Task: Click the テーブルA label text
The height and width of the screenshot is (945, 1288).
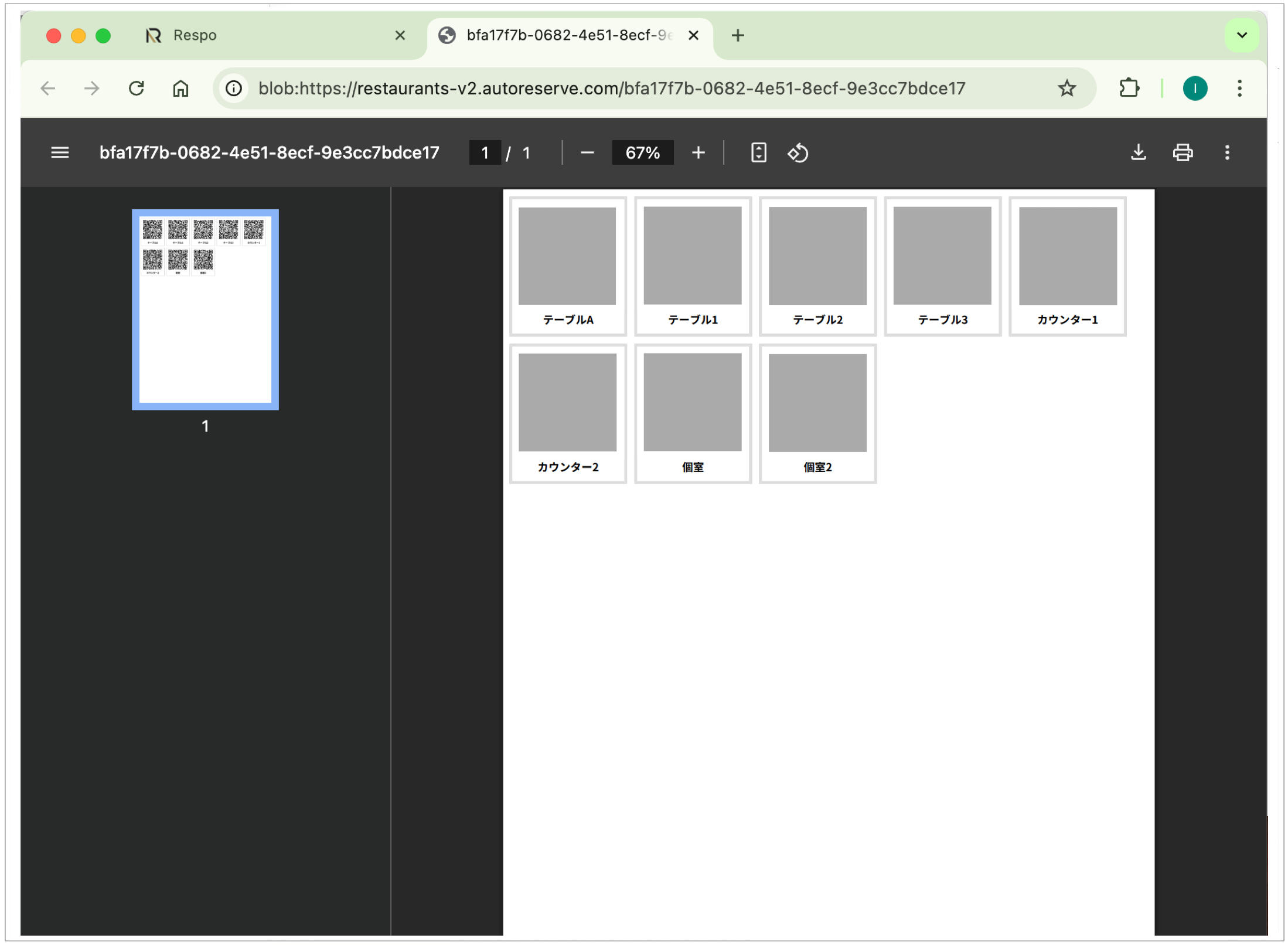Action: click(568, 320)
